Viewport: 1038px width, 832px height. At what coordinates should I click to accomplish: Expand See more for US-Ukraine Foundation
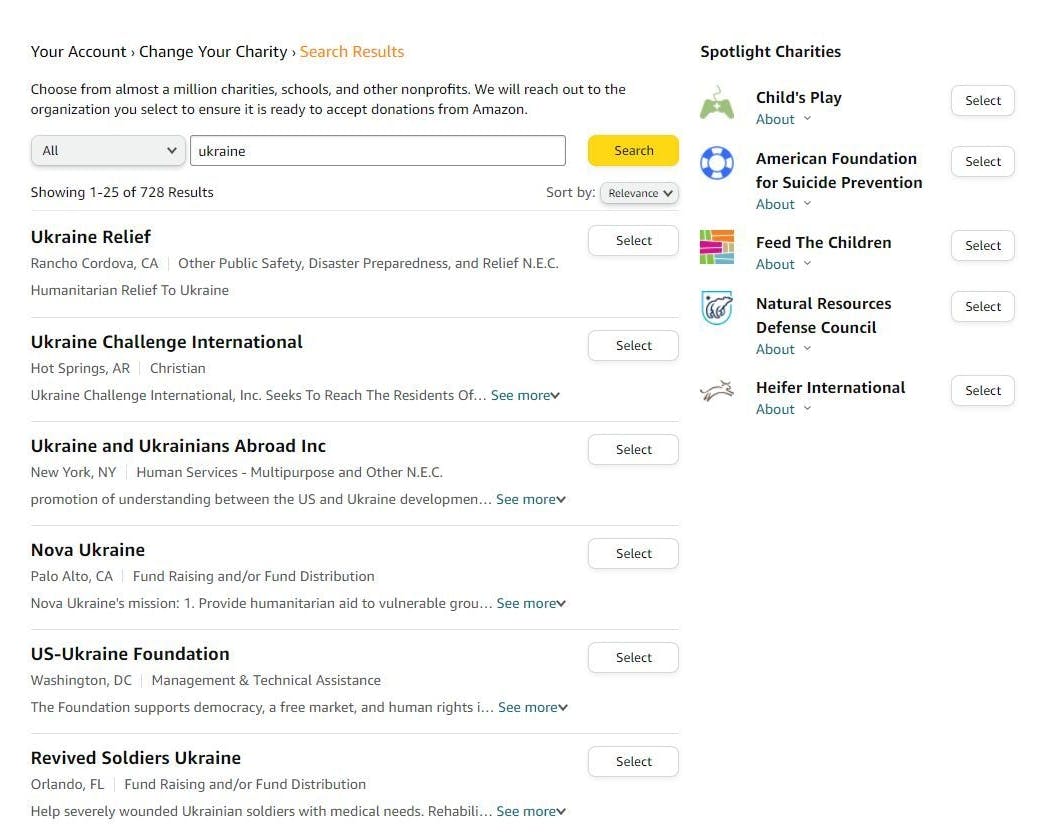click(533, 708)
